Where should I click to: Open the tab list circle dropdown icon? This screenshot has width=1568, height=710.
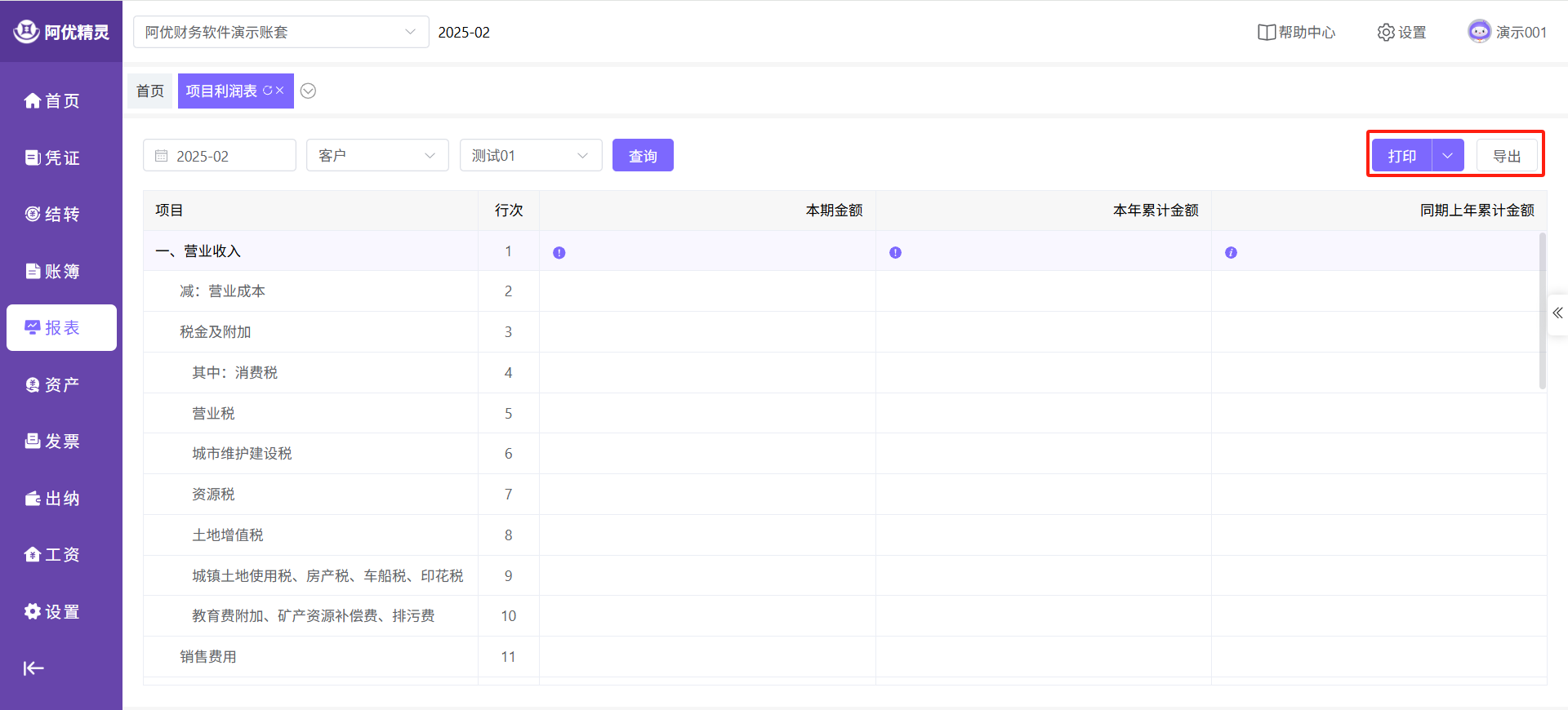(x=308, y=91)
